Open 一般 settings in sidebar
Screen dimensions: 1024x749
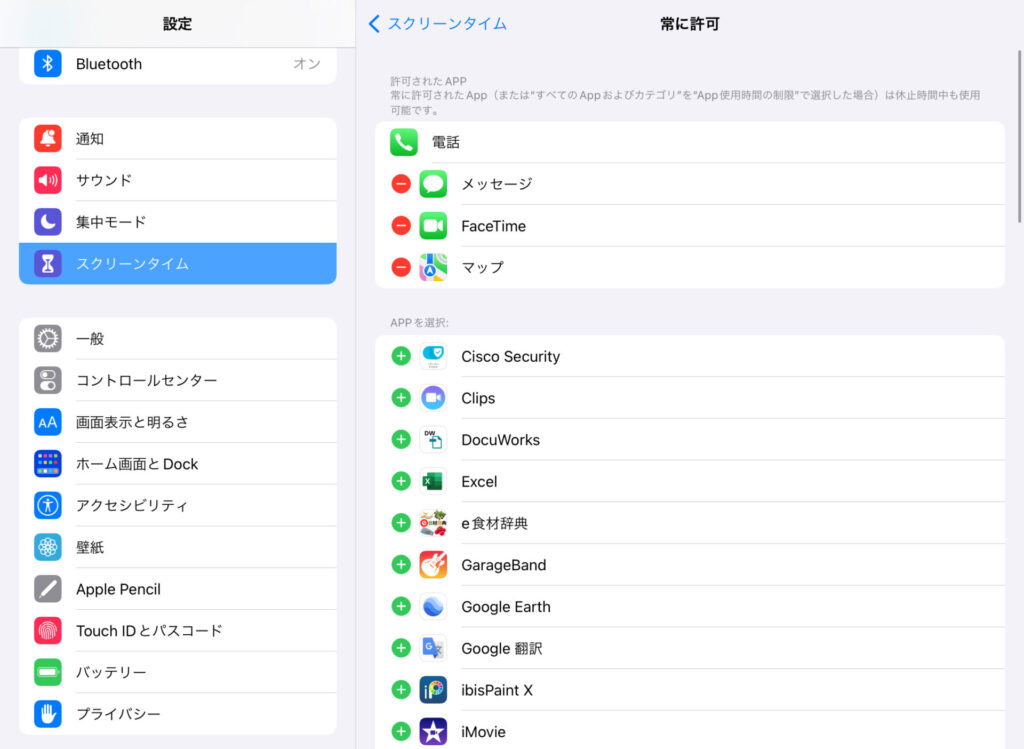point(177,339)
